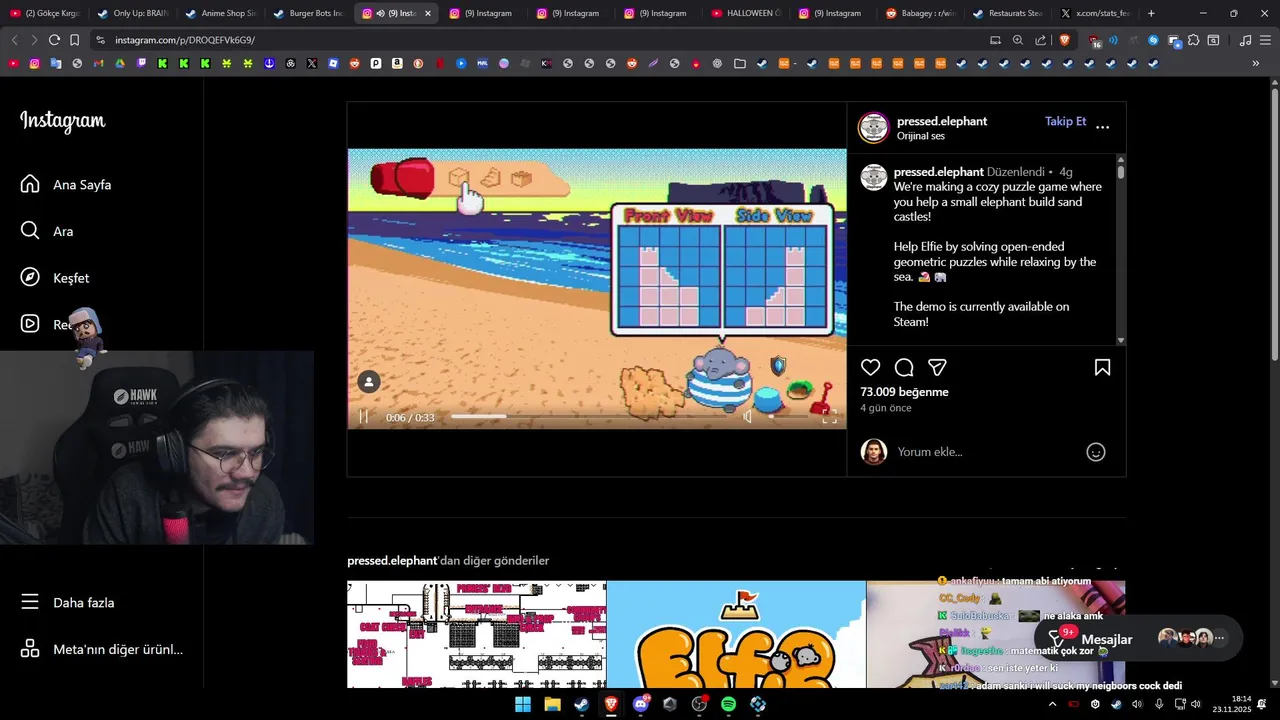Reload the page
This screenshot has height=720, width=1280.
point(54,40)
